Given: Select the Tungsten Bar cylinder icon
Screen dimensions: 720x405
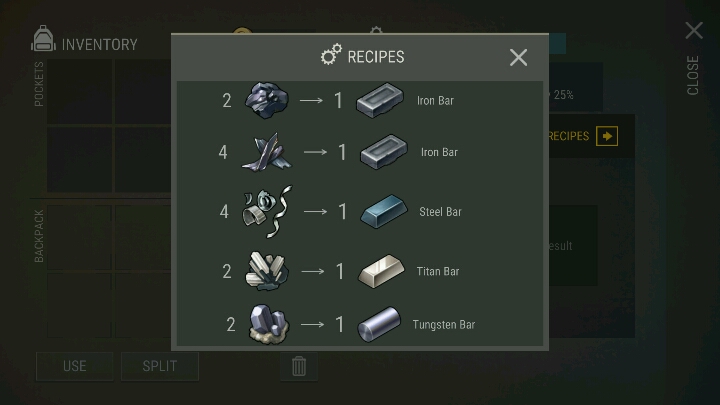Looking at the screenshot, I should (379, 324).
